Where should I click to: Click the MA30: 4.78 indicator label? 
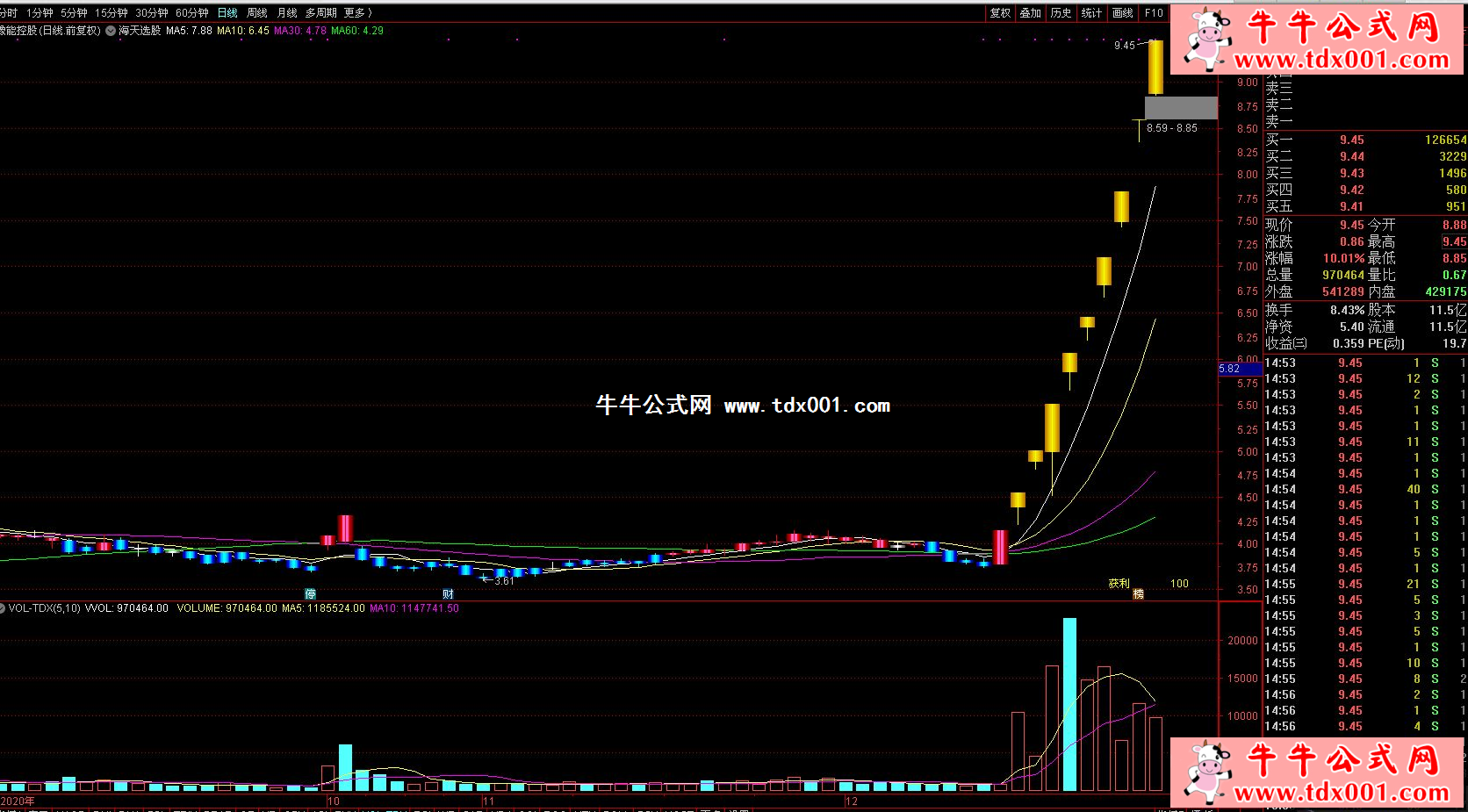pos(300,31)
